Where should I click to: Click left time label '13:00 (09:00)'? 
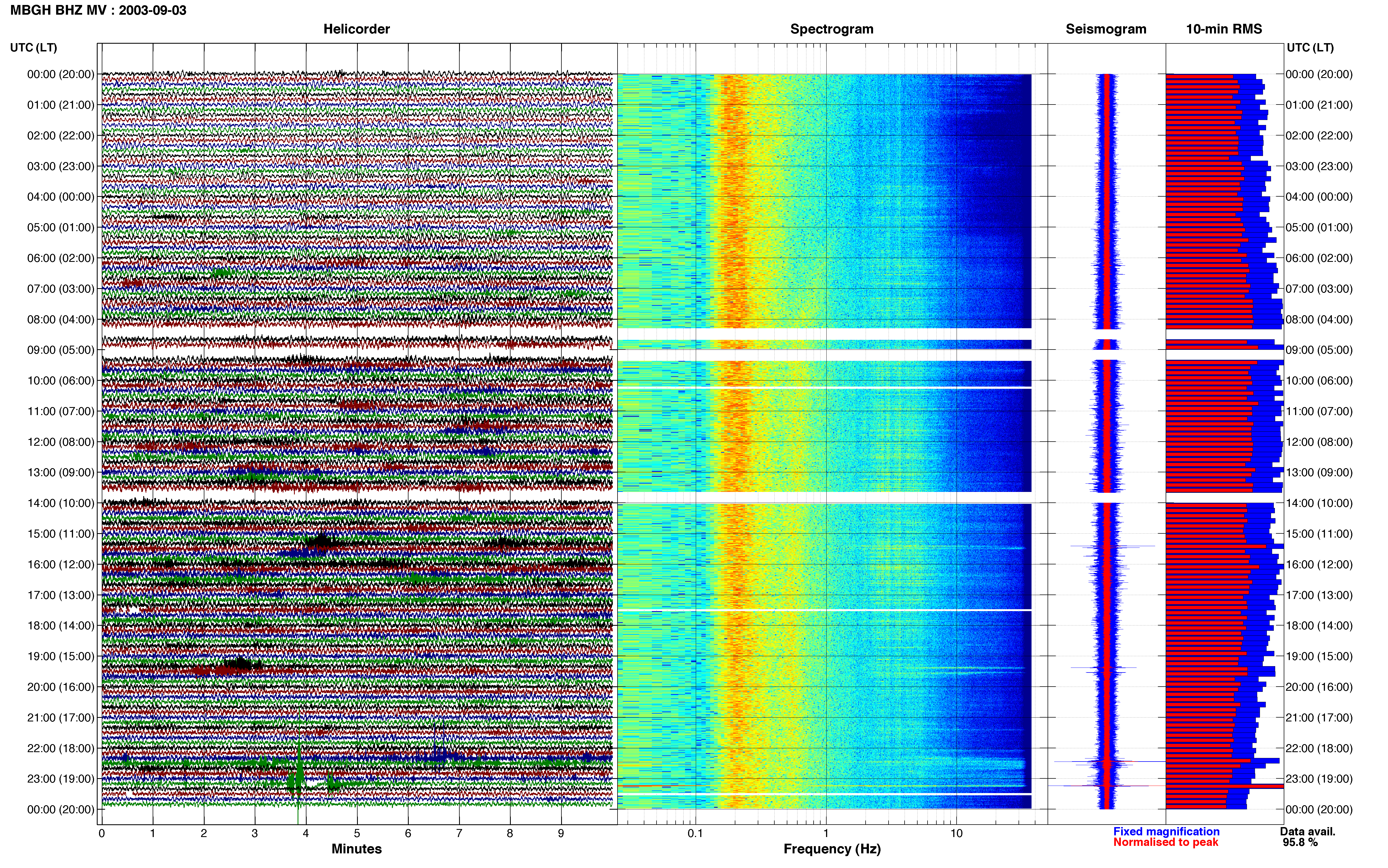pos(61,473)
